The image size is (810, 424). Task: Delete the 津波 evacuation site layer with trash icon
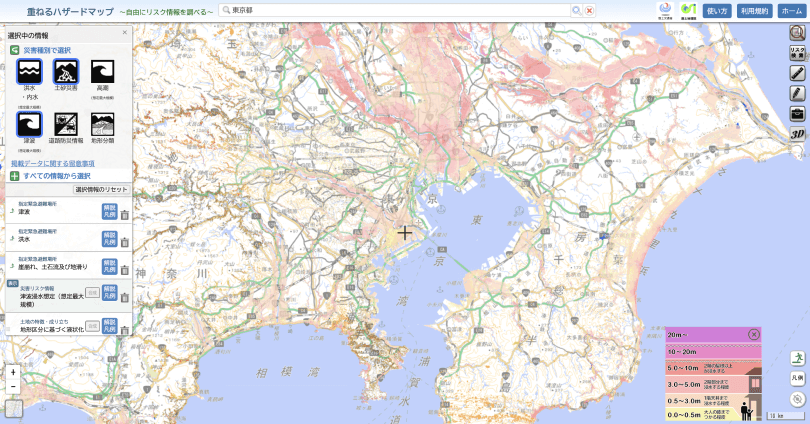click(124, 214)
